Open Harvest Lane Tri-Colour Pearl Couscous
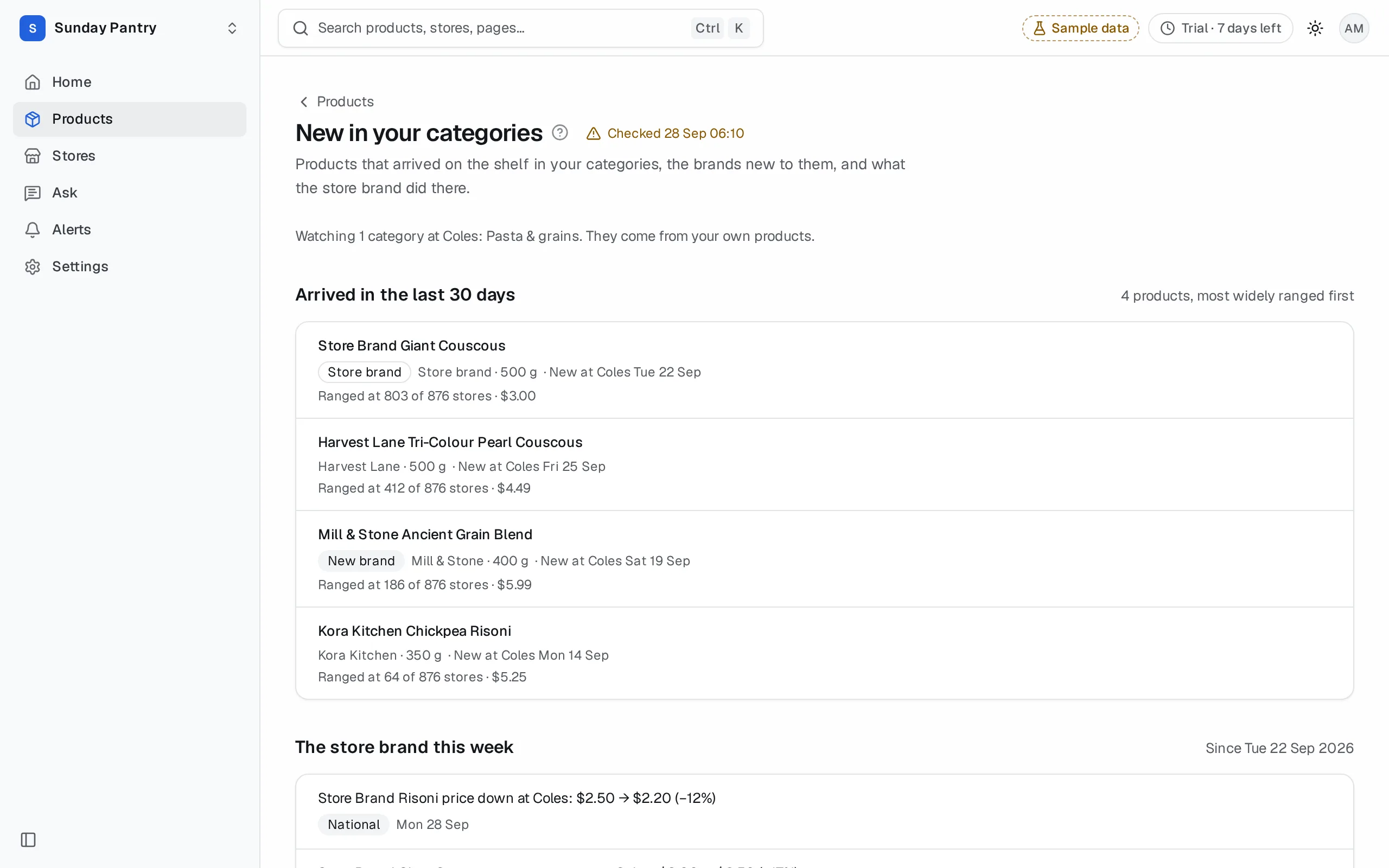The height and width of the screenshot is (868, 1389). [x=450, y=442]
